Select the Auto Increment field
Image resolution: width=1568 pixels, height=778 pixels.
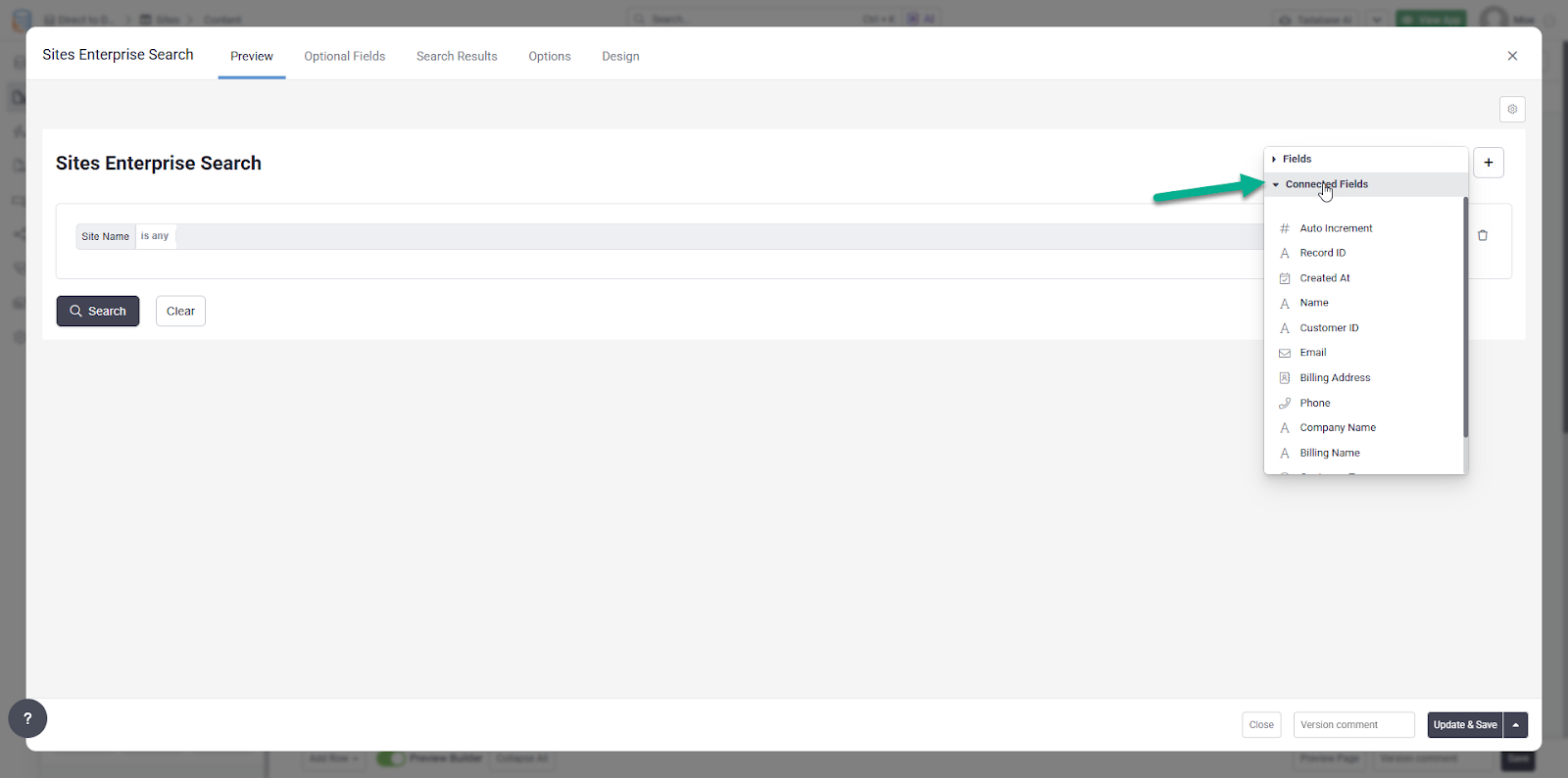(1335, 228)
